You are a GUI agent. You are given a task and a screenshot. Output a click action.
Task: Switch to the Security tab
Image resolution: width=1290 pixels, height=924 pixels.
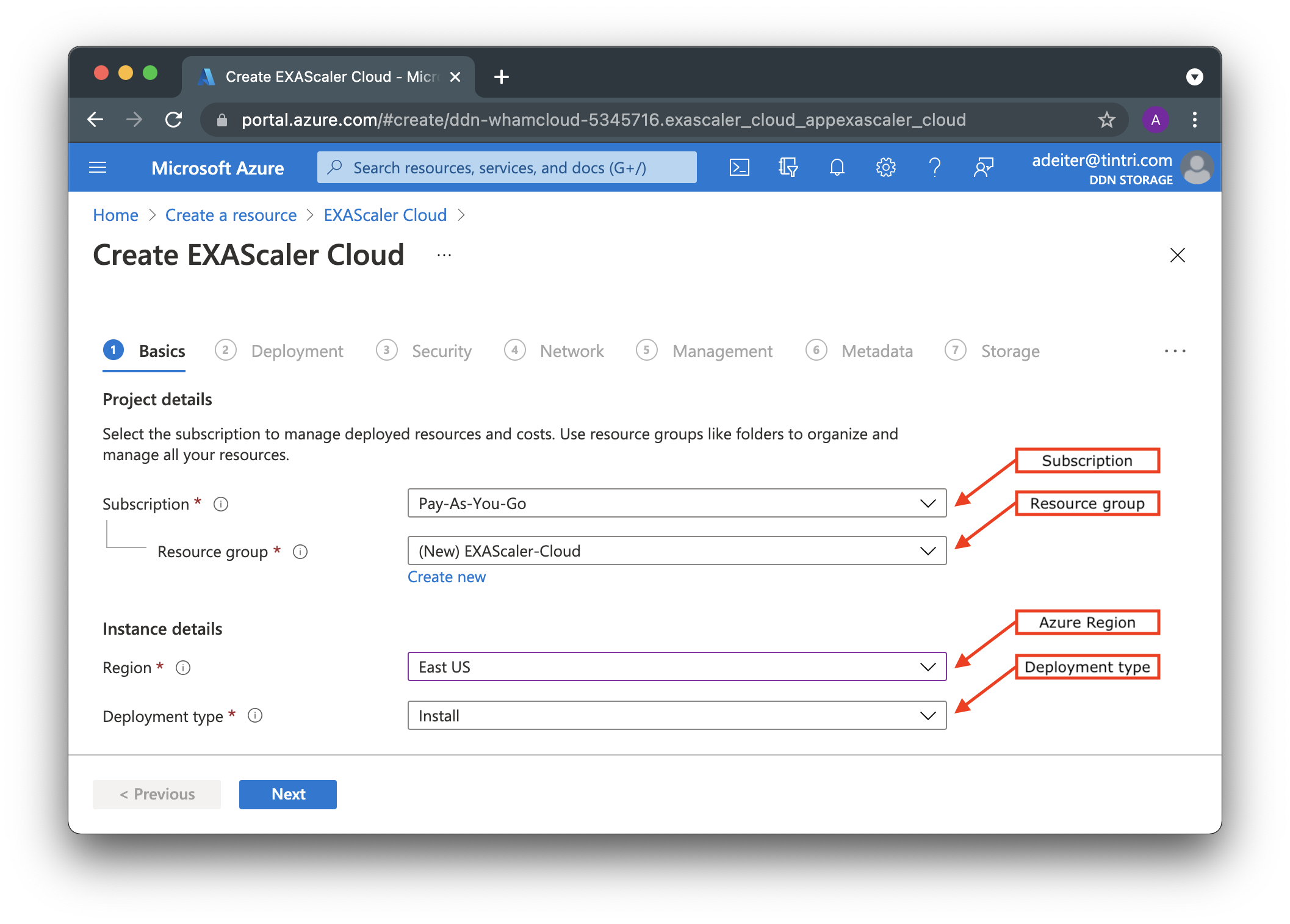pos(441,351)
